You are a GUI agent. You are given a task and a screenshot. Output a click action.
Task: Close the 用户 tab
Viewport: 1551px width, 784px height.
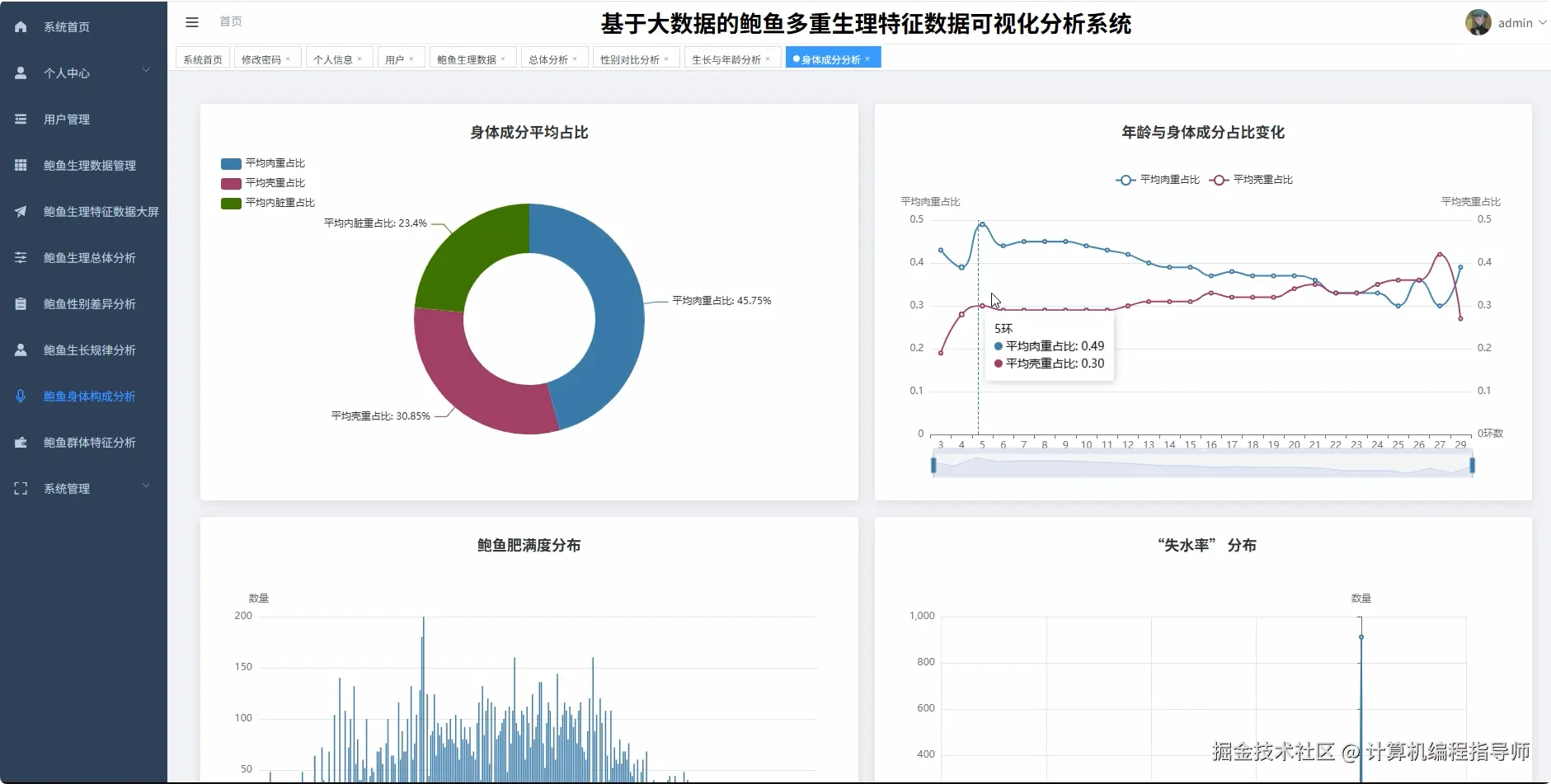coord(411,59)
